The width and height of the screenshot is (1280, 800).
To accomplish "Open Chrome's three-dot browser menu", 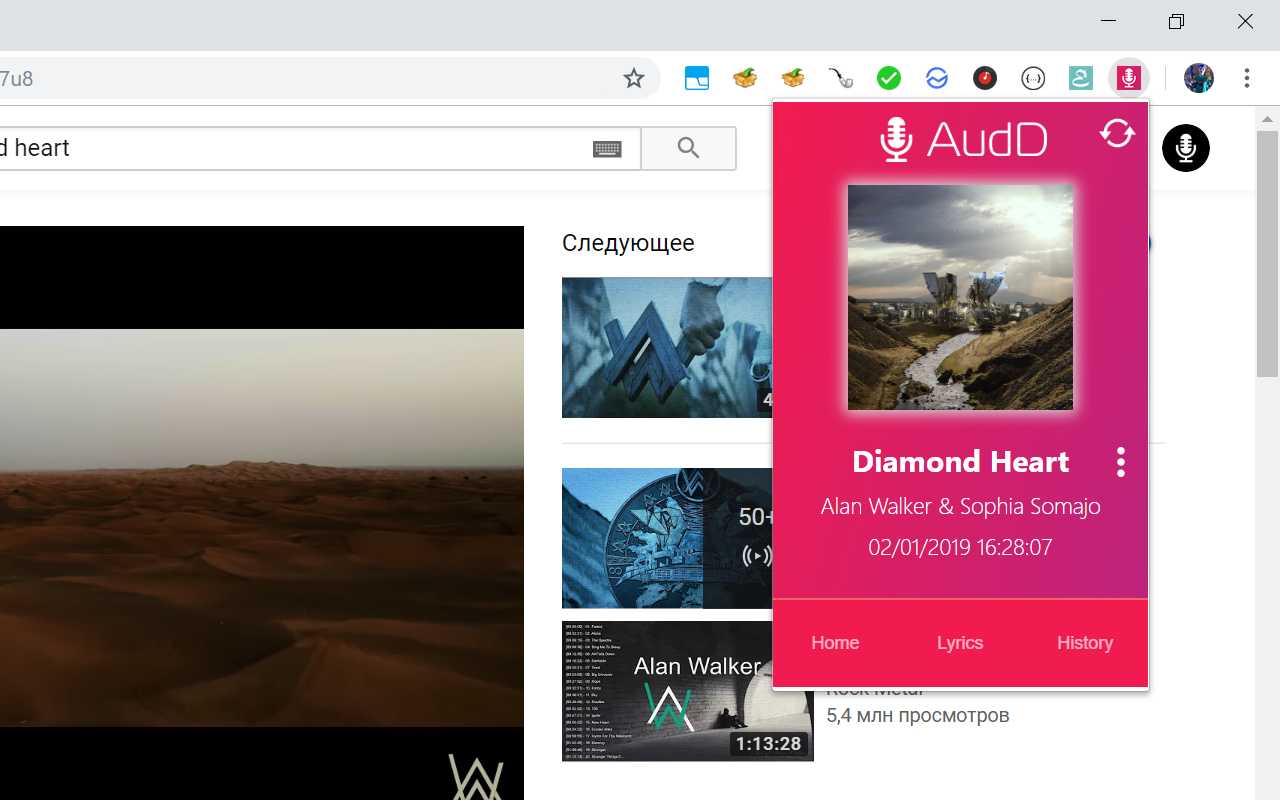I will (1247, 78).
